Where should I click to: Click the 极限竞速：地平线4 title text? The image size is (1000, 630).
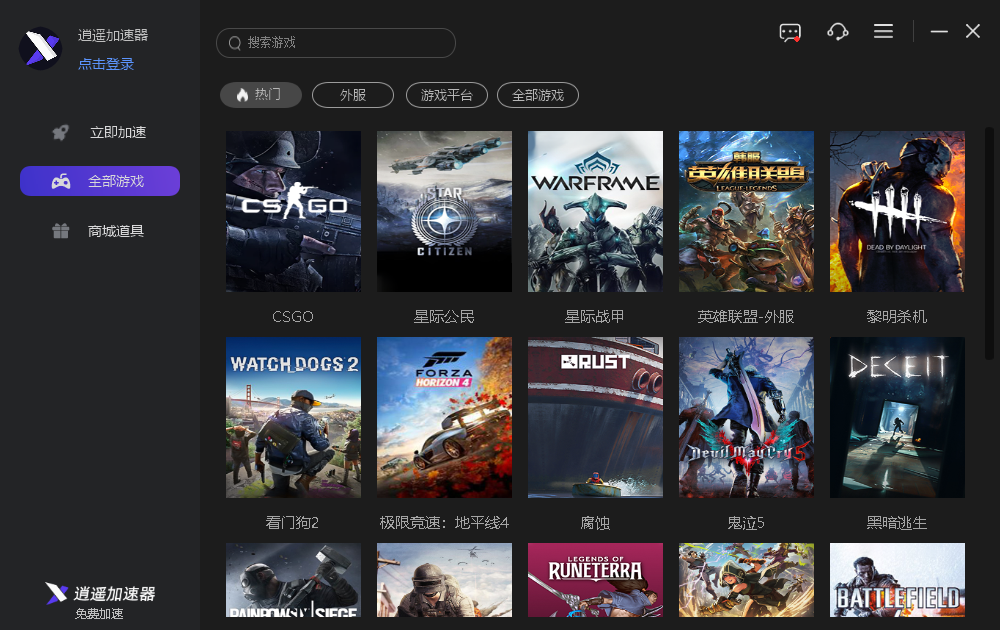coord(444,523)
